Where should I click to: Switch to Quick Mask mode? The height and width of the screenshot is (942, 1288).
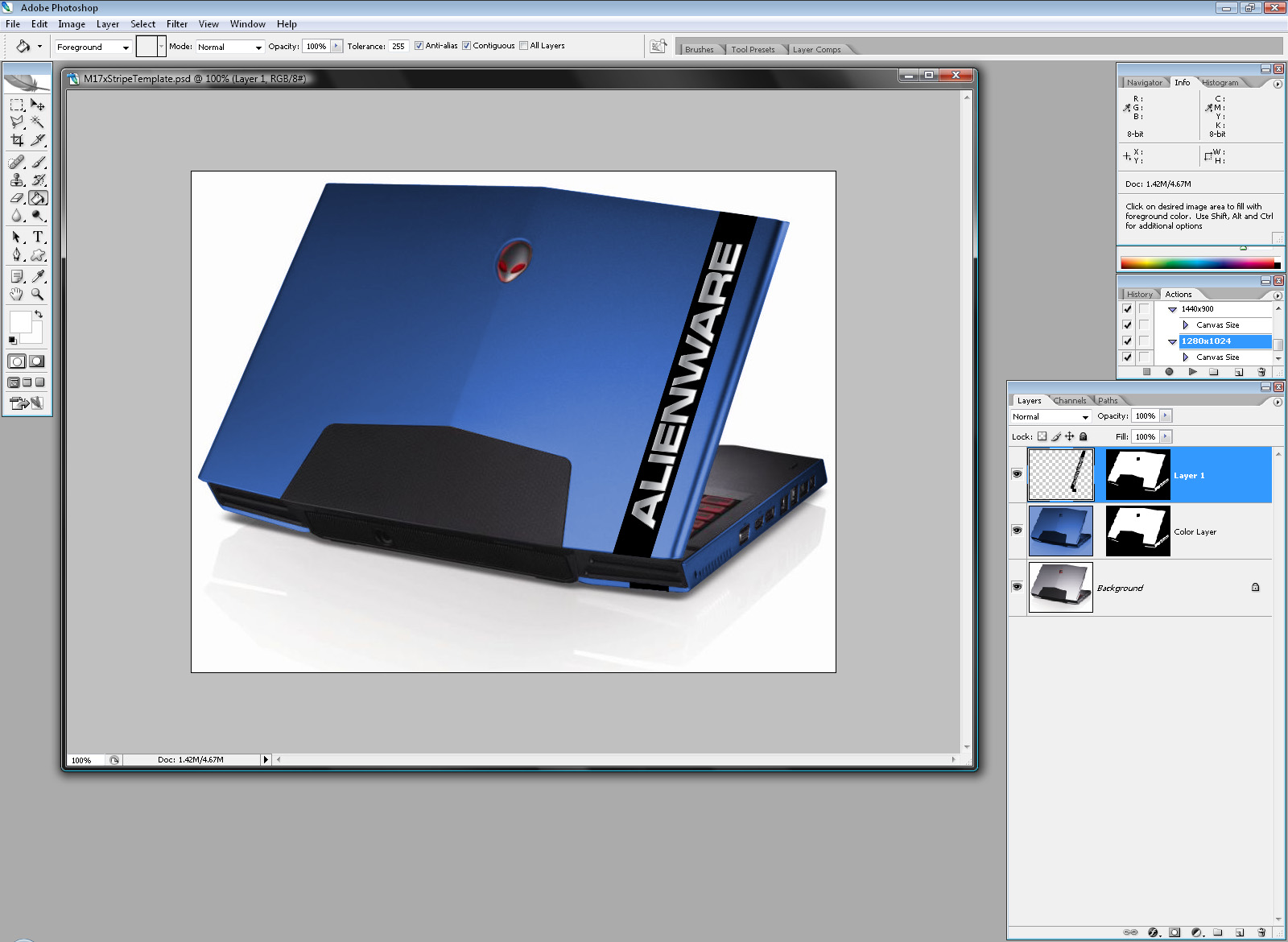pyautogui.click(x=36, y=362)
